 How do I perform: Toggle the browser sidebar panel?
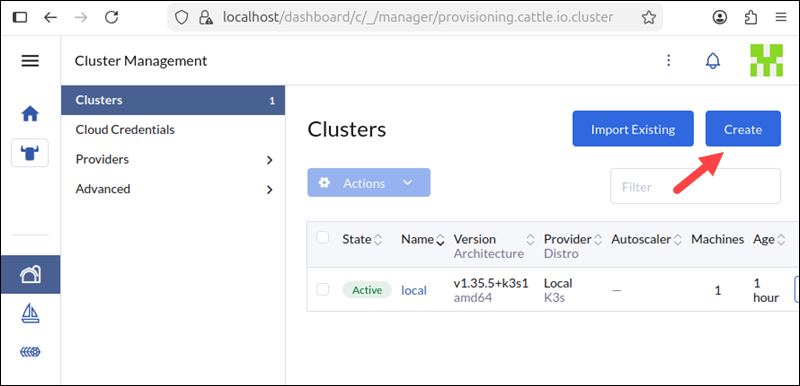[x=20, y=18]
